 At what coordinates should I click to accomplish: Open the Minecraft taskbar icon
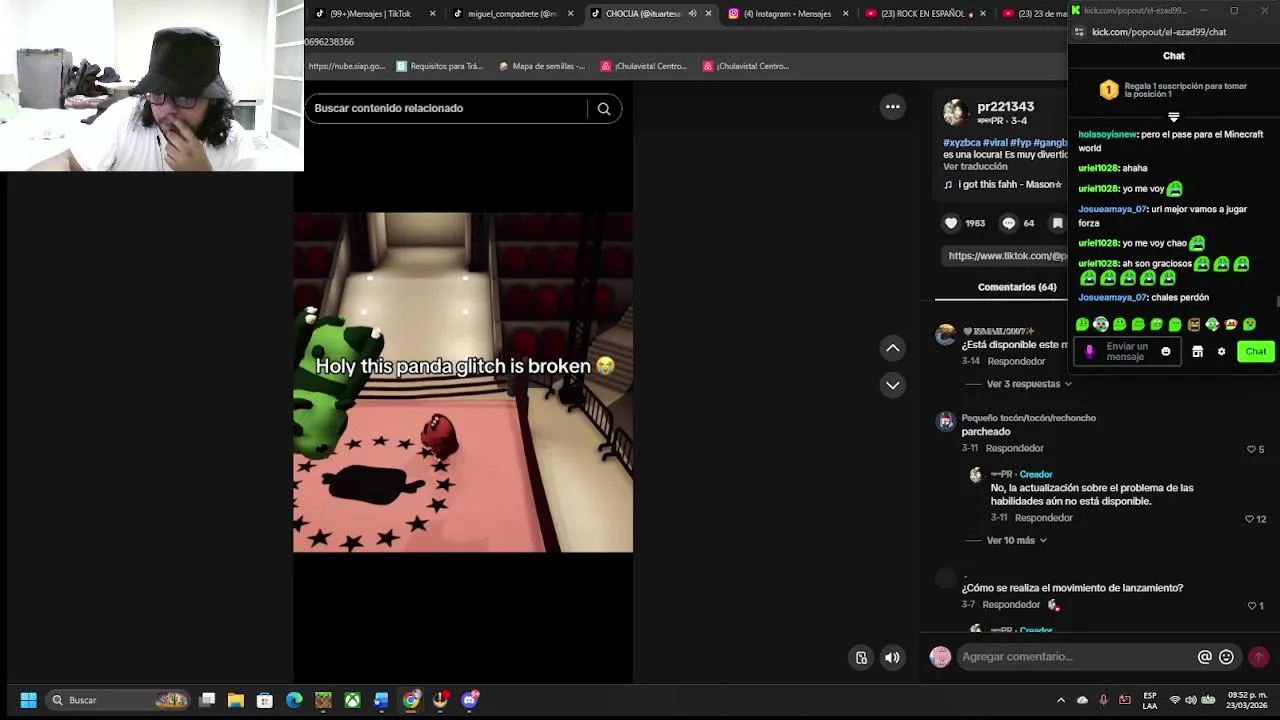323,700
